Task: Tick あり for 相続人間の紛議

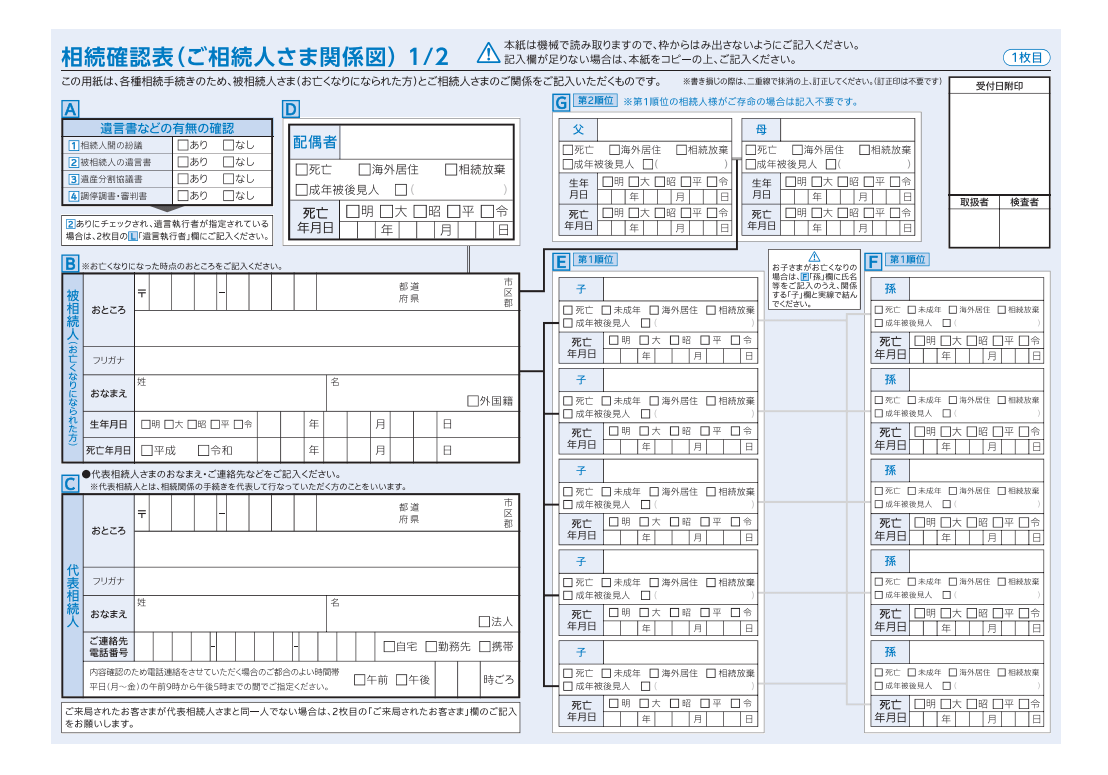Action: coord(183,145)
